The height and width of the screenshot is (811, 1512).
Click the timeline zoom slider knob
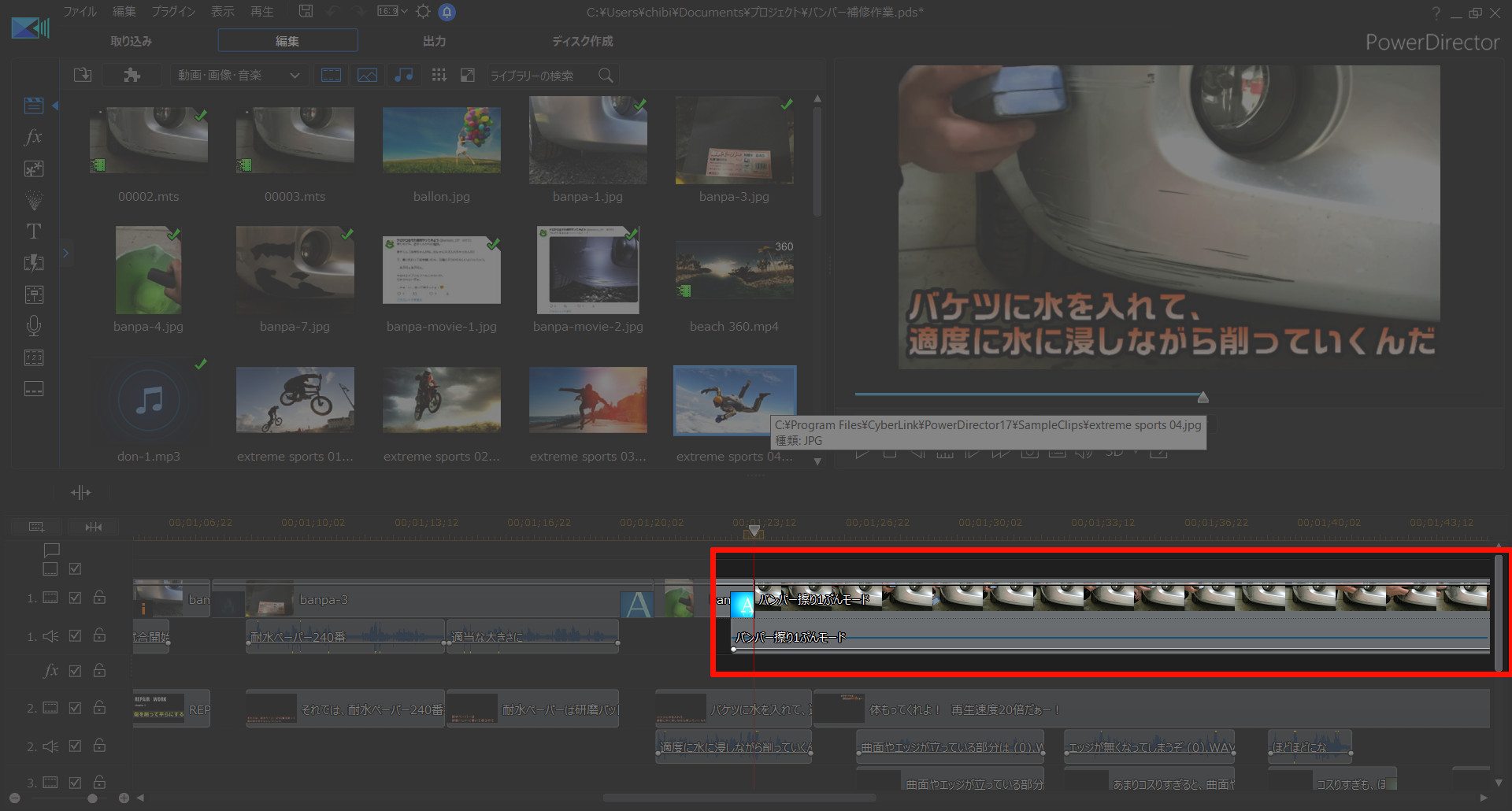coord(92,798)
